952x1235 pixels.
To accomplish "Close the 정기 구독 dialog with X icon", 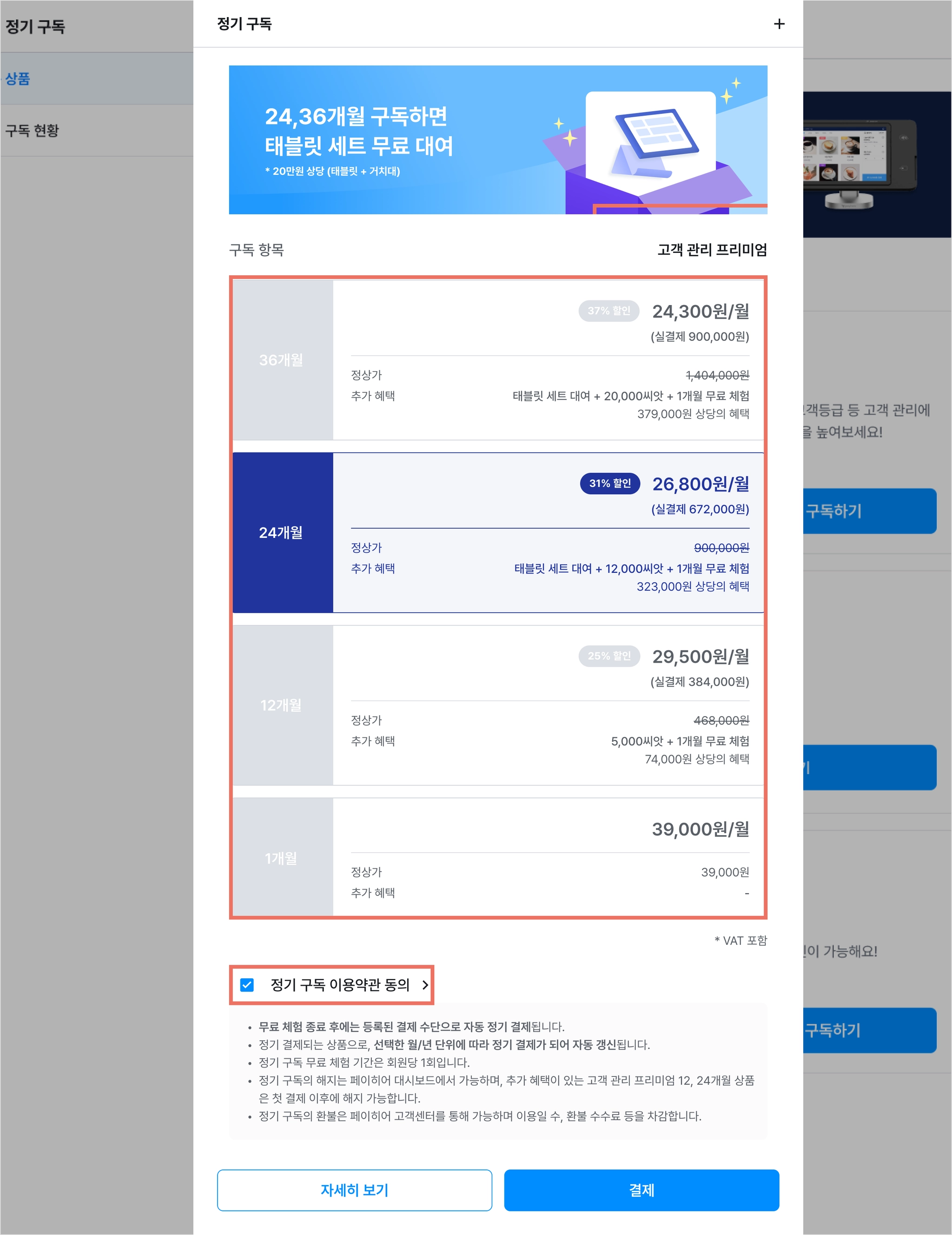I will pyautogui.click(x=779, y=24).
